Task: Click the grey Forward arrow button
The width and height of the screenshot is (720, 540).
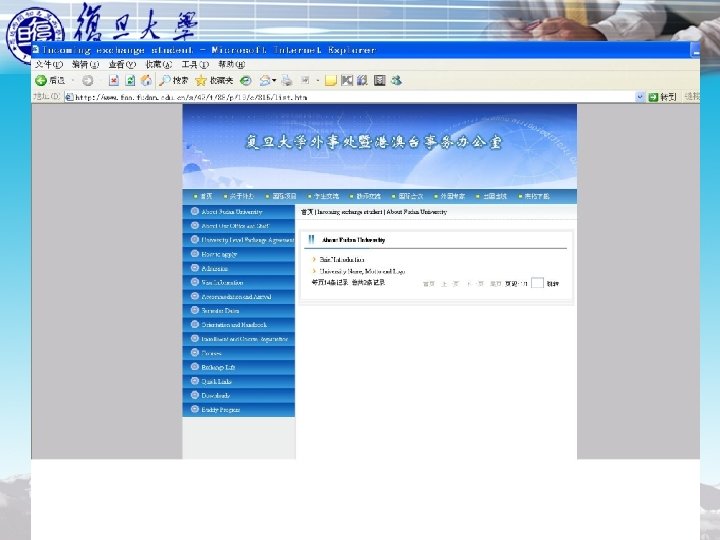Action: click(87, 81)
